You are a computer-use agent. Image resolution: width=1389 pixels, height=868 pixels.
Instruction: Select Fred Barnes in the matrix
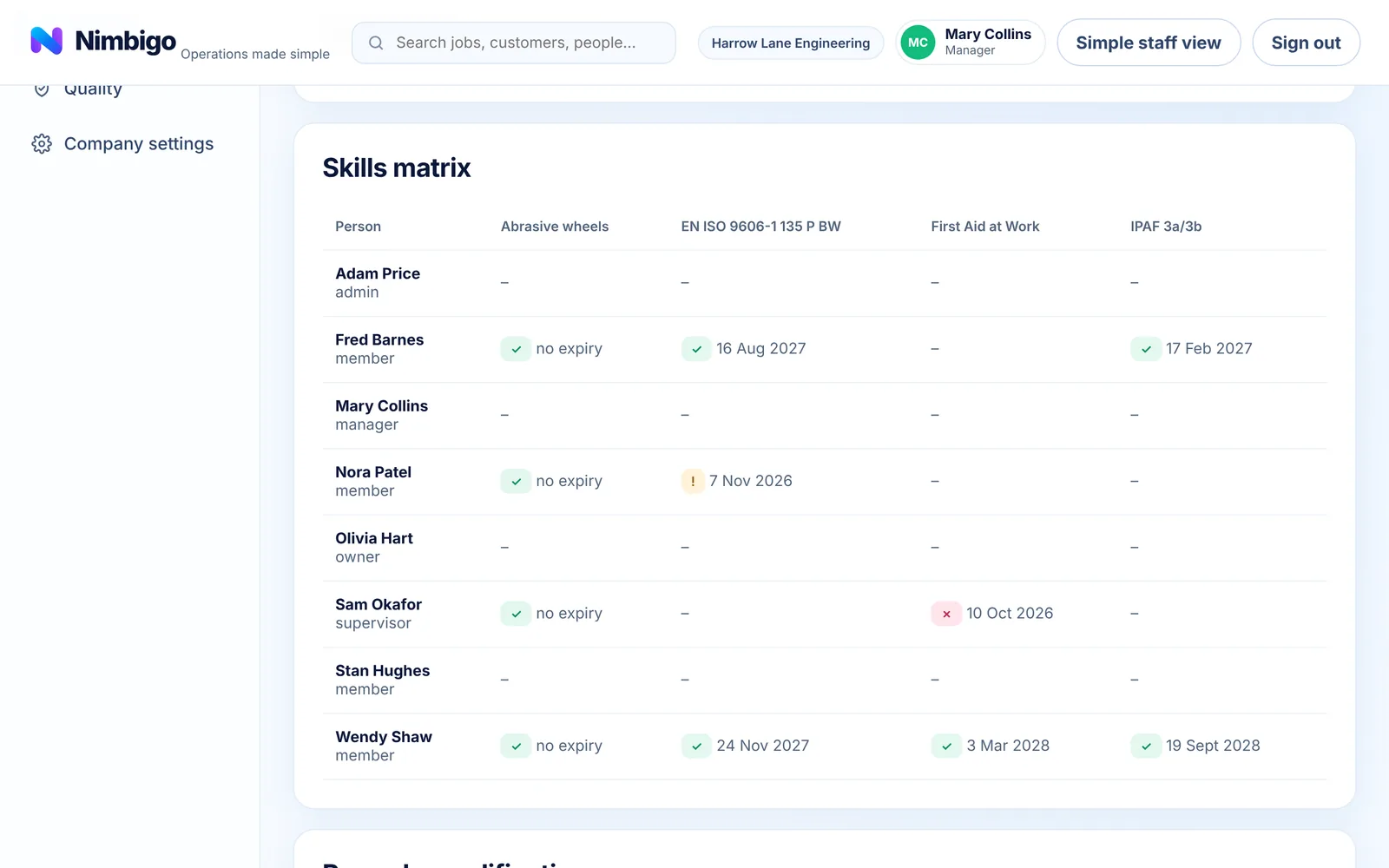379,339
